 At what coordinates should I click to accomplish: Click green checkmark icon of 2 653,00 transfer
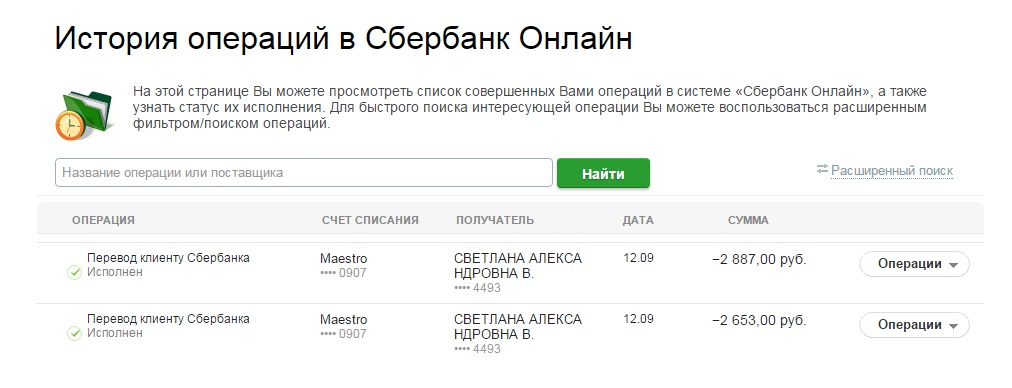tap(74, 333)
